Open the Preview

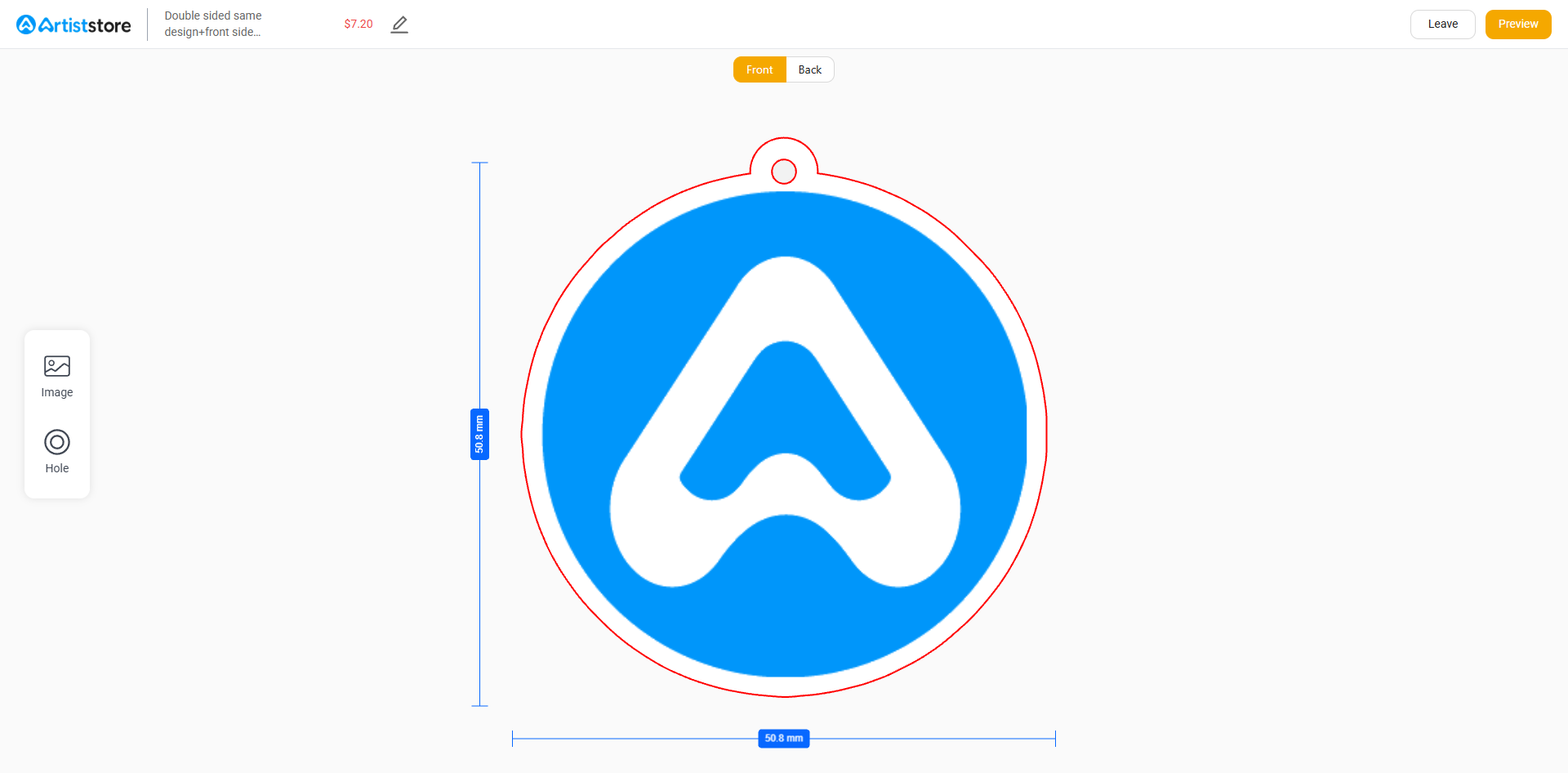click(1518, 25)
